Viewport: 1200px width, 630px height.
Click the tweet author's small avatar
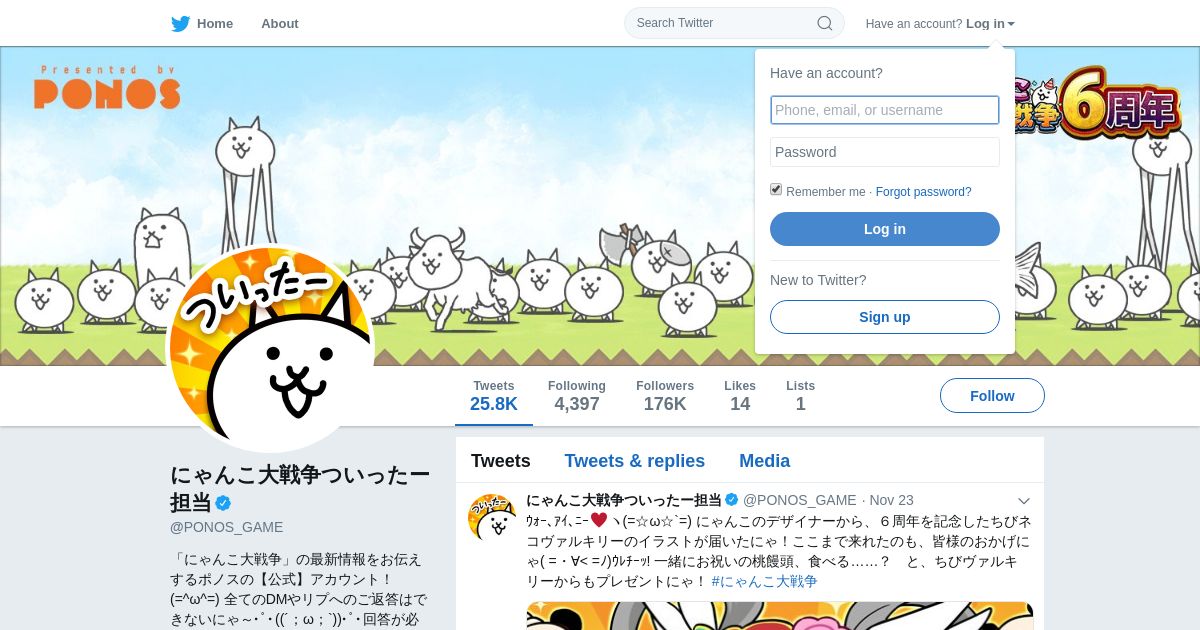pos(492,517)
